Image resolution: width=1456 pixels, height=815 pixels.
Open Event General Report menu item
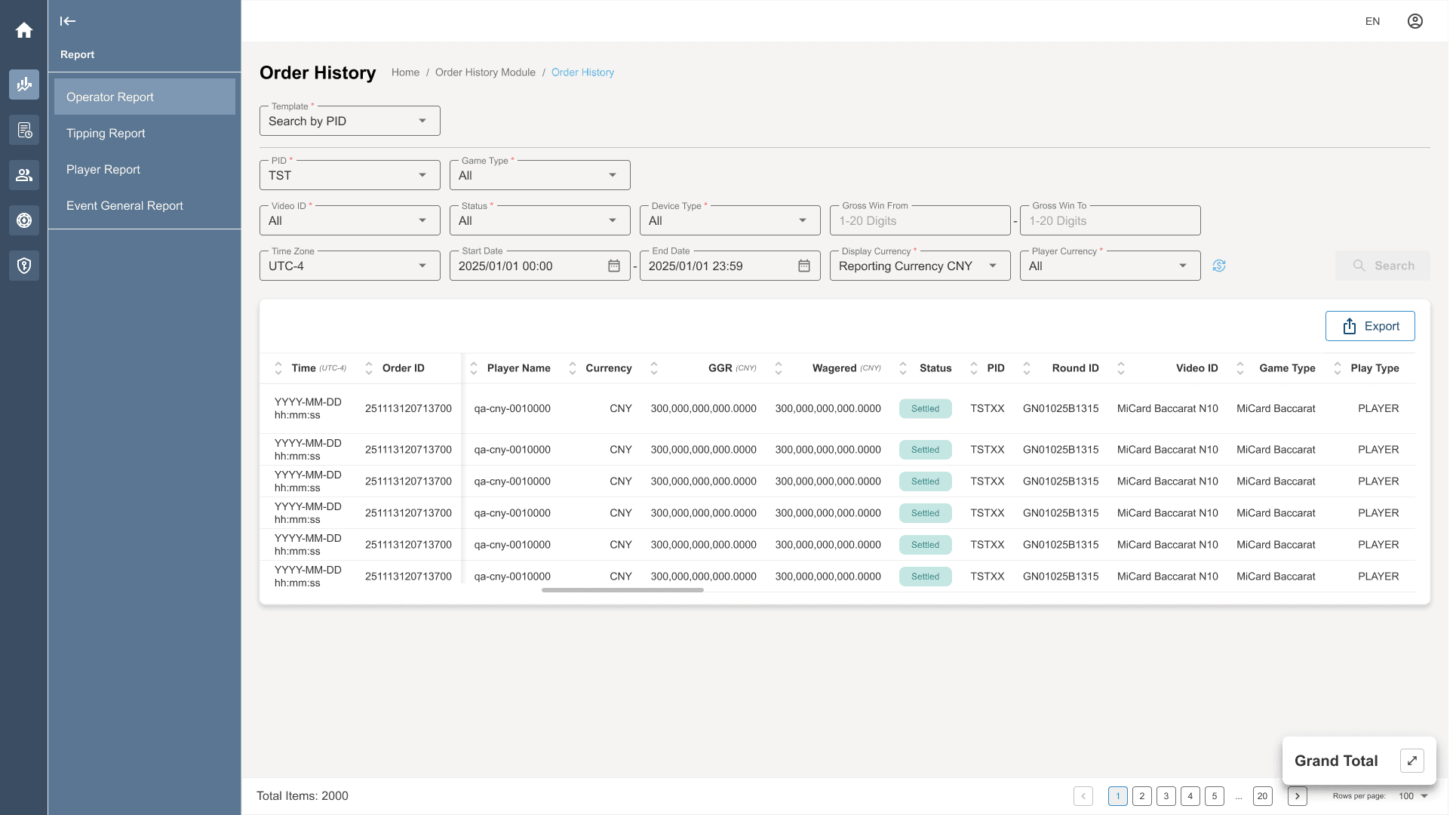click(x=145, y=205)
